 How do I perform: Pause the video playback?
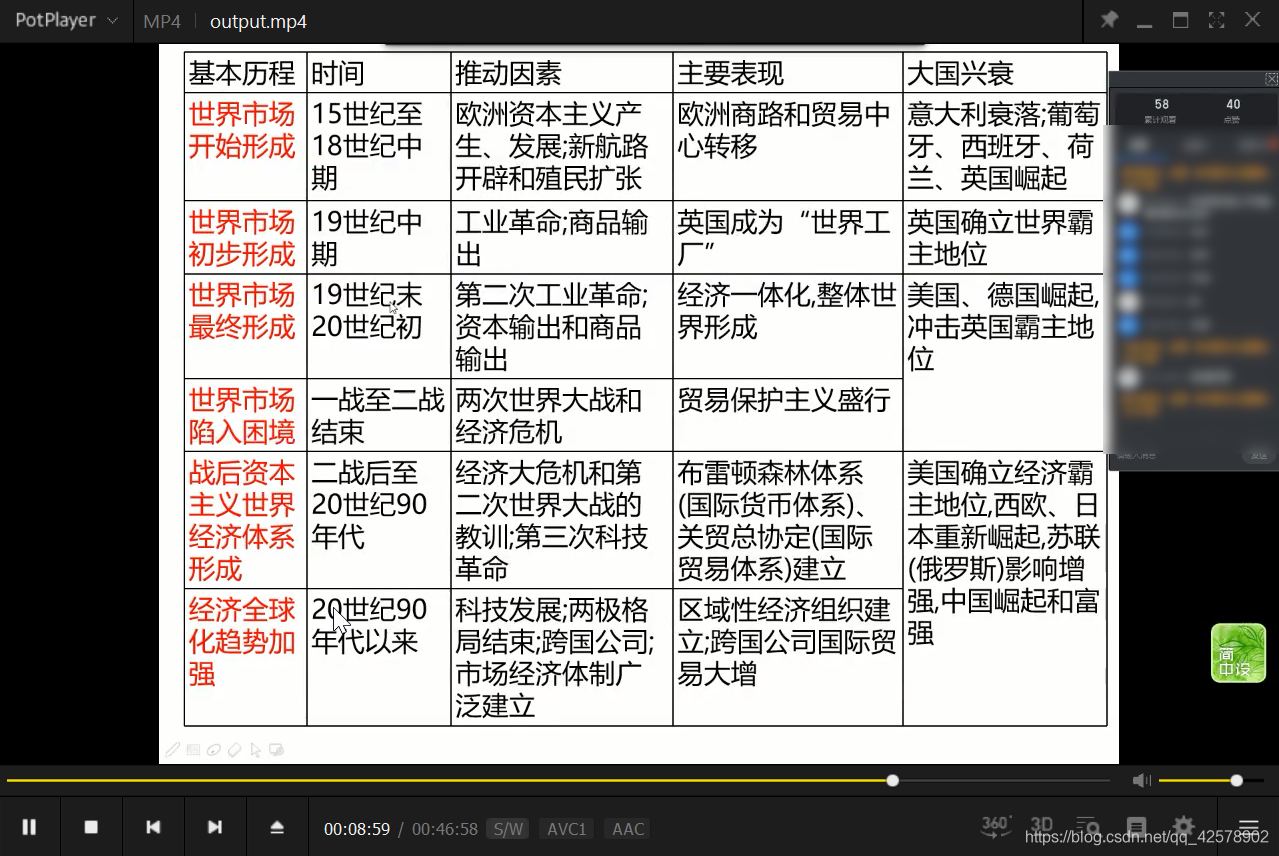point(29,827)
